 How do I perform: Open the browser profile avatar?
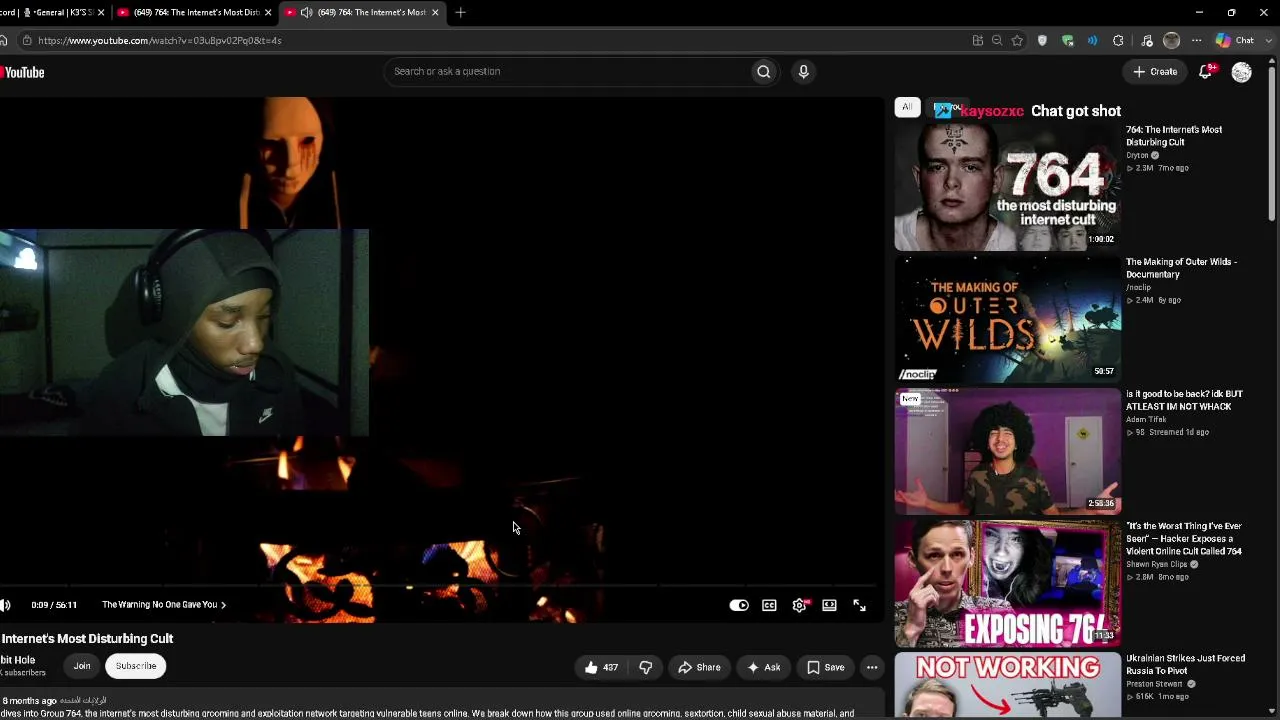1171,41
